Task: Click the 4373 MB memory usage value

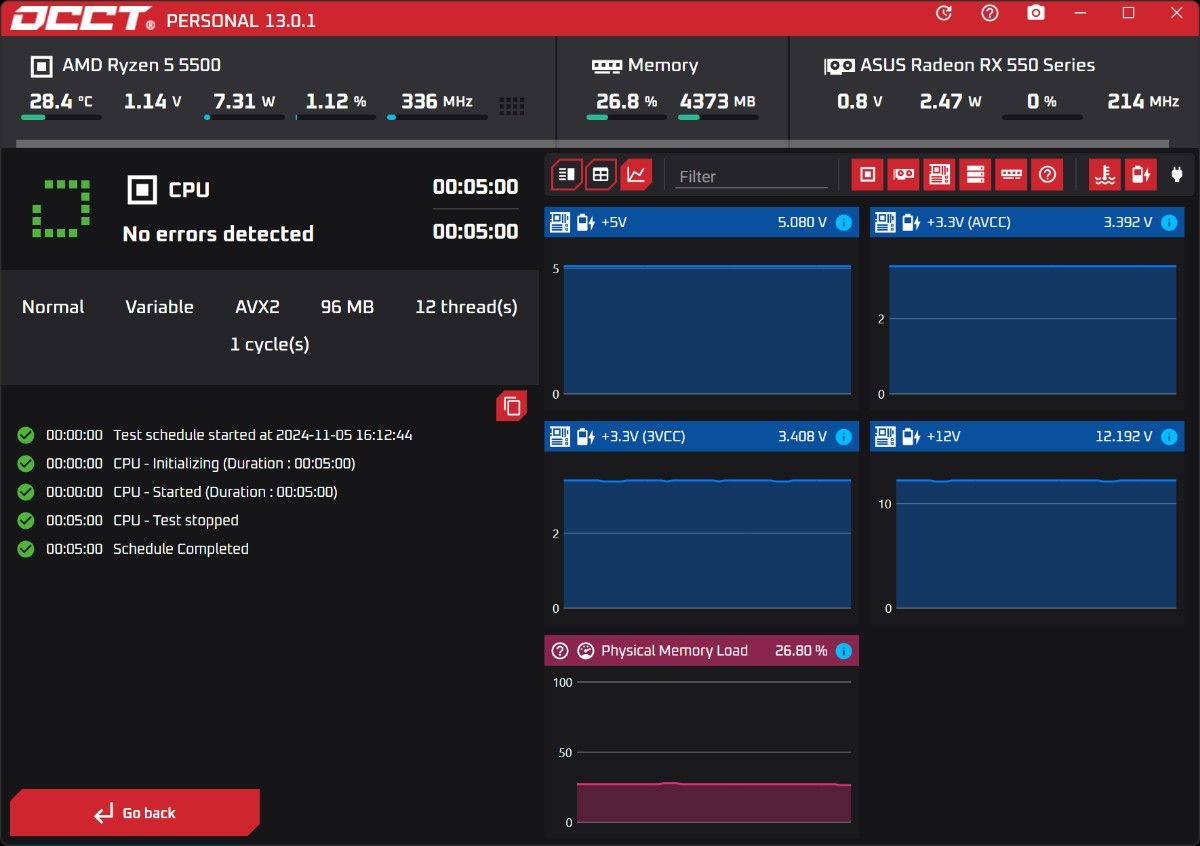Action: [718, 101]
